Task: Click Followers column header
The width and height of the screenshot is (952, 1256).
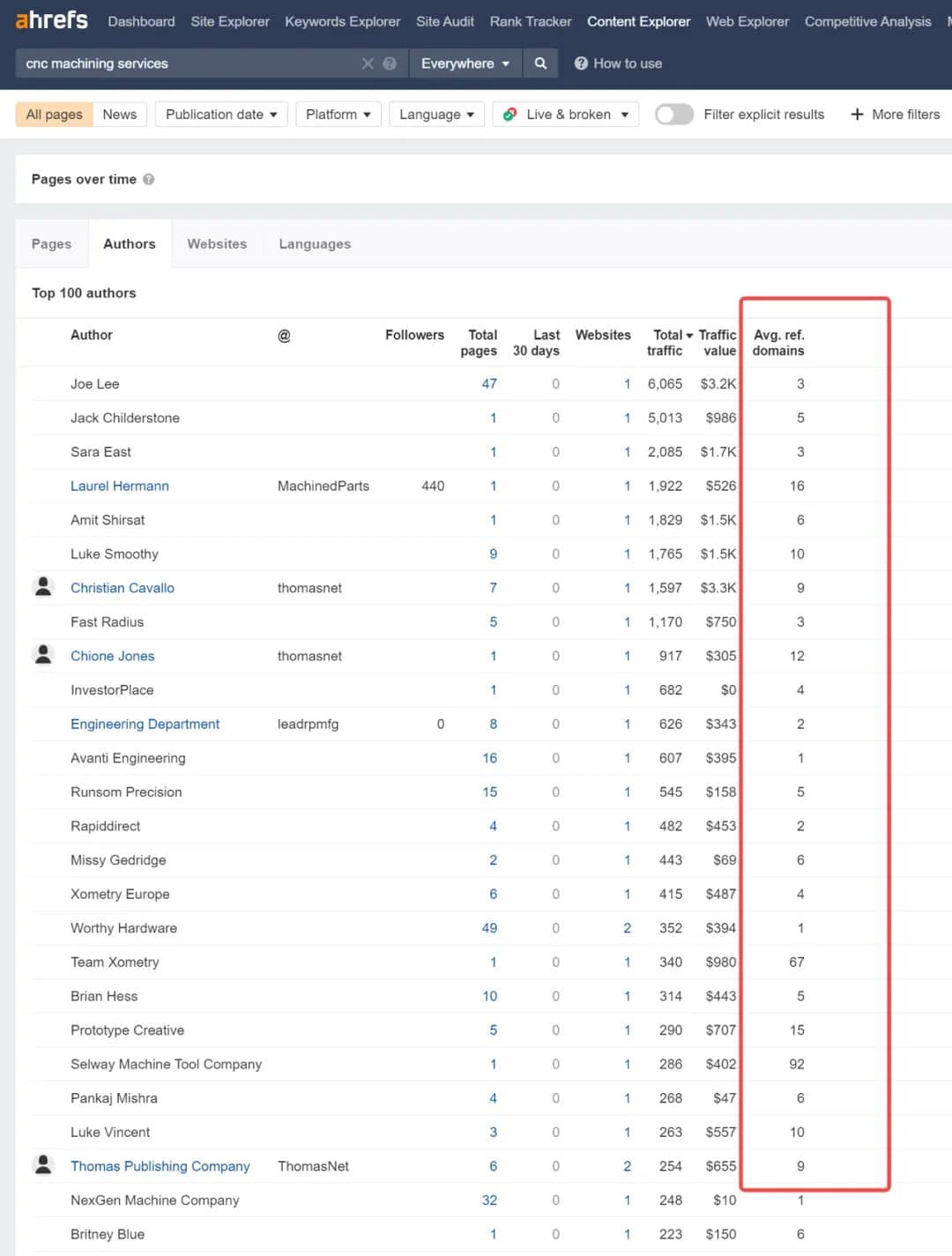Action: [x=414, y=335]
